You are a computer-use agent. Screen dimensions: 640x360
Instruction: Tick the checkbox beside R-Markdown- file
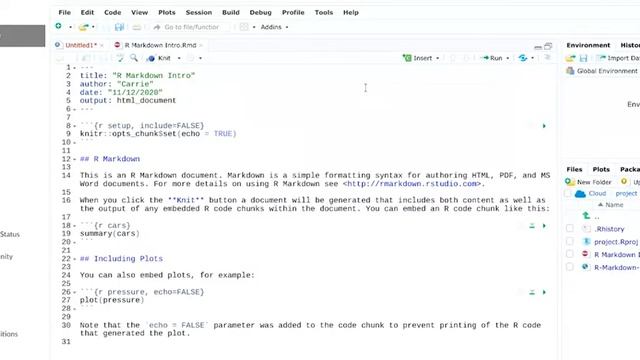[x=570, y=267]
